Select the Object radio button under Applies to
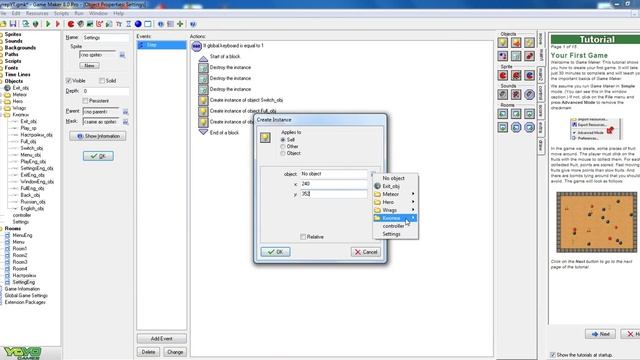 click(x=283, y=153)
